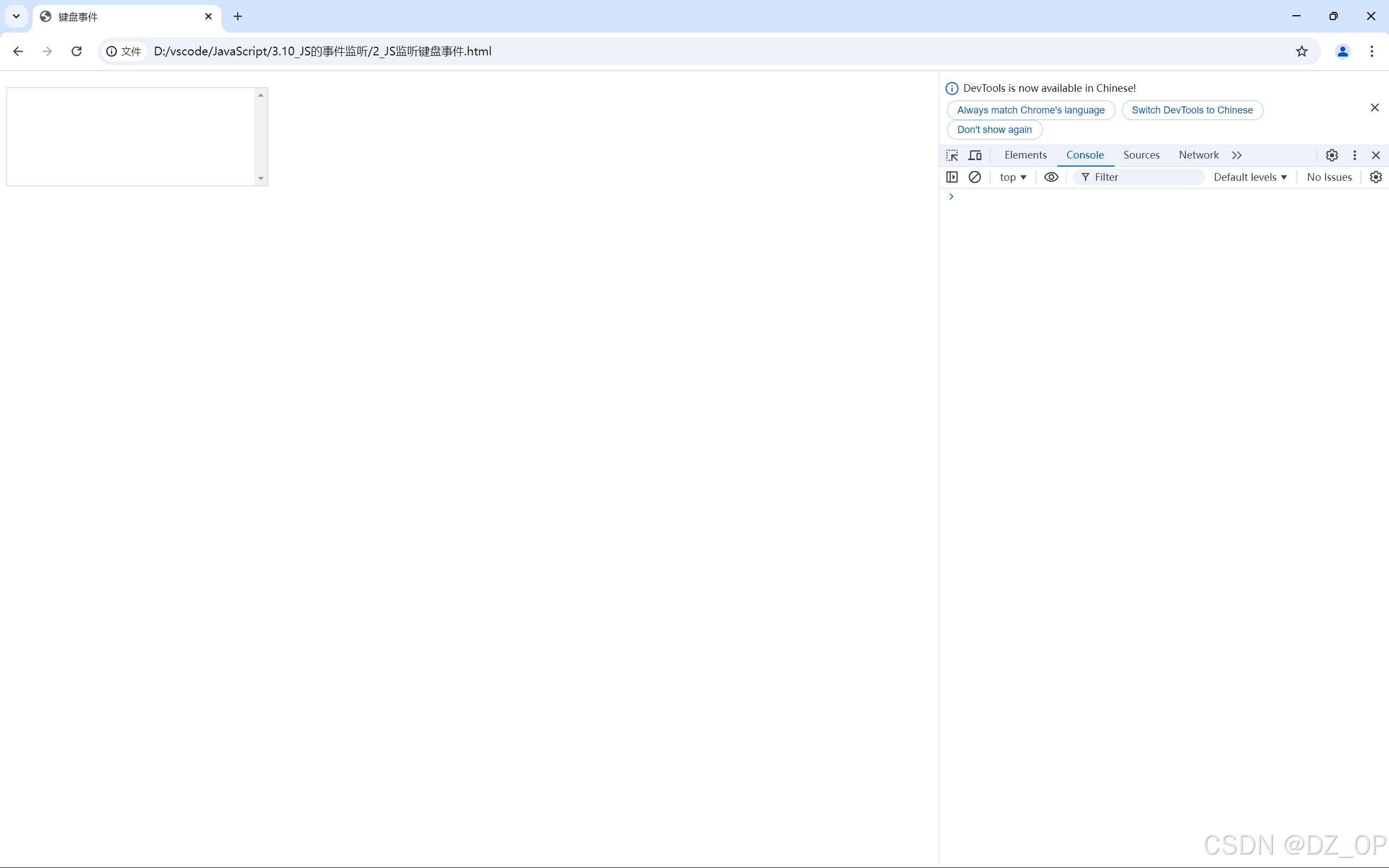Open the Default levels dropdown
This screenshot has height=868, width=1389.
pos(1250,177)
